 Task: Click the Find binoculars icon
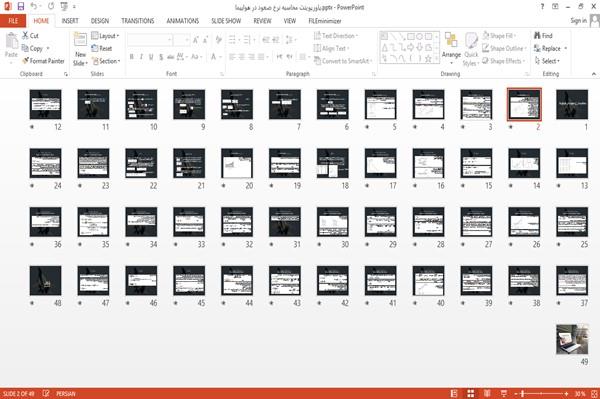(x=538, y=36)
